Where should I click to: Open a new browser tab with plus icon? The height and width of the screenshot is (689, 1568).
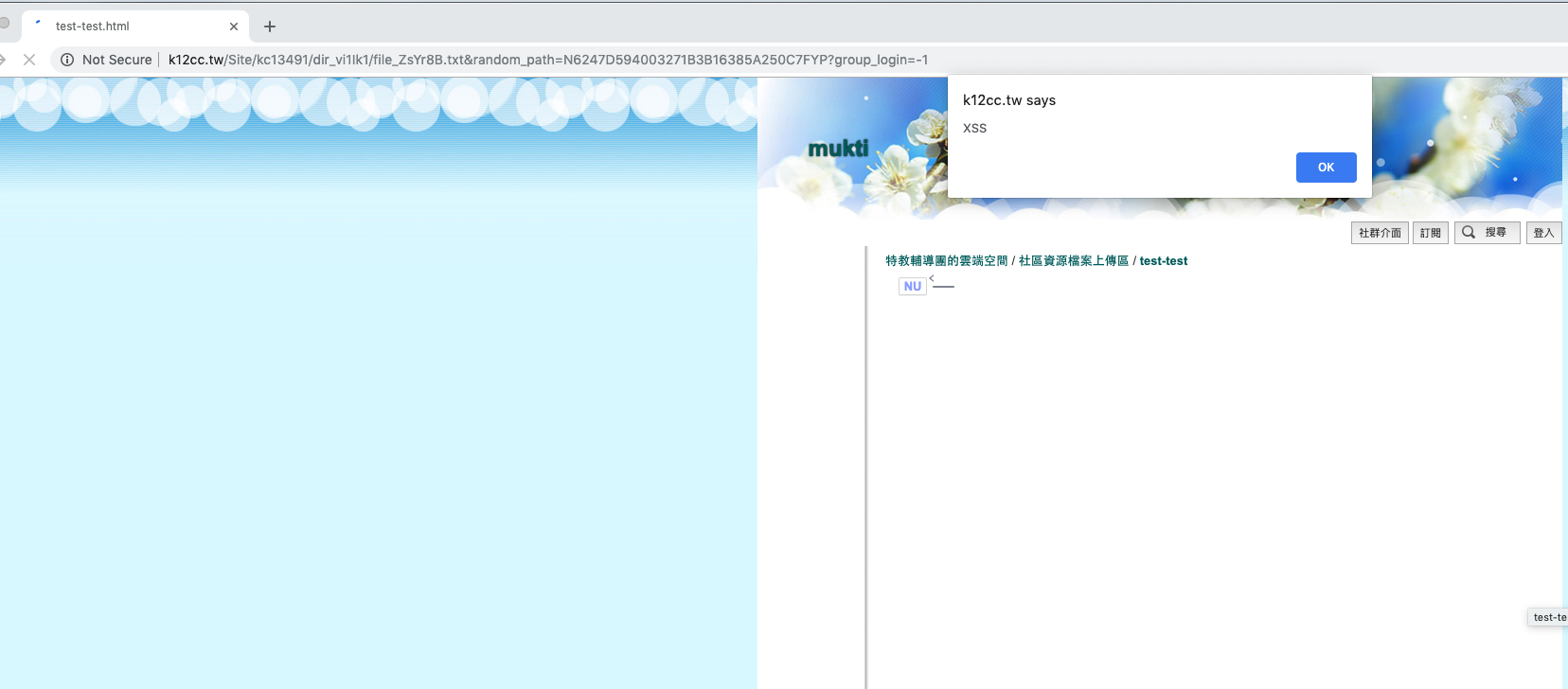click(270, 26)
